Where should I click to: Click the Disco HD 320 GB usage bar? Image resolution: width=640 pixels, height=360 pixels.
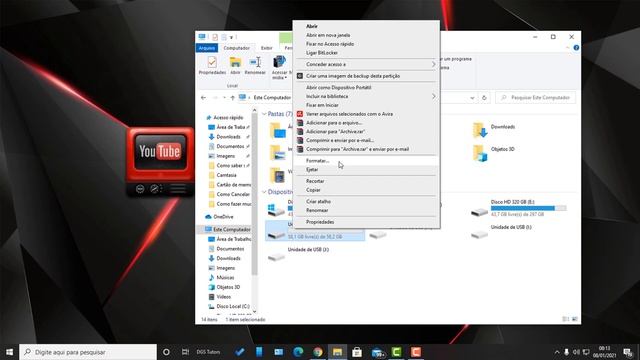[x=529, y=208]
